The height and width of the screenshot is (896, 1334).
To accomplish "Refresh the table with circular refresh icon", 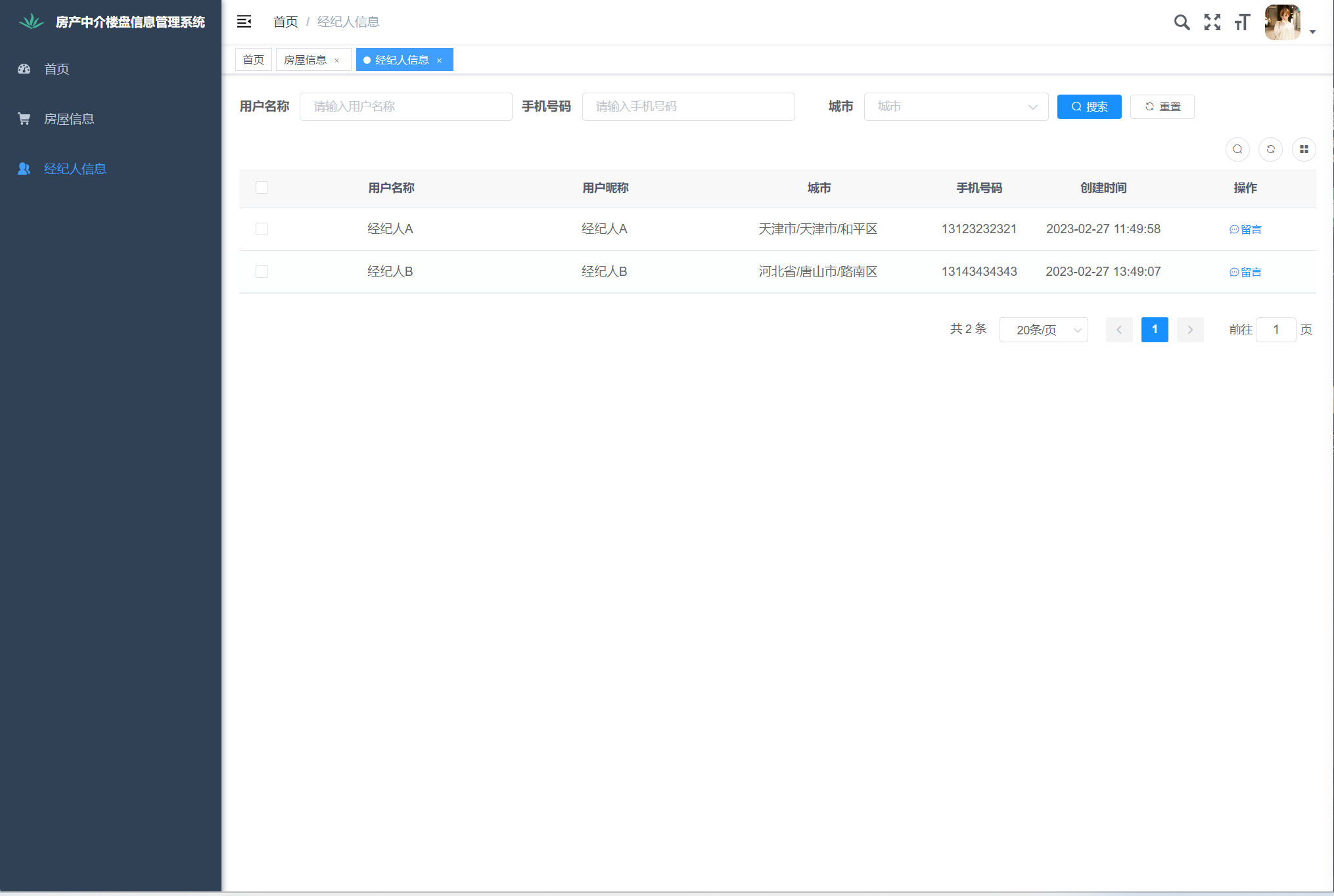I will coord(1270,149).
